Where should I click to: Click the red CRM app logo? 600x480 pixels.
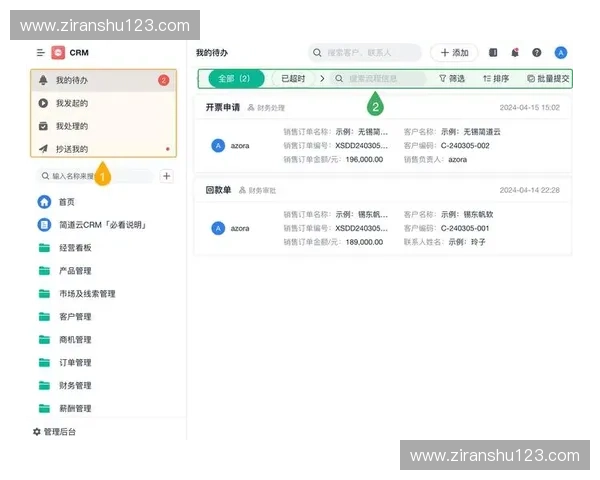click(58, 53)
